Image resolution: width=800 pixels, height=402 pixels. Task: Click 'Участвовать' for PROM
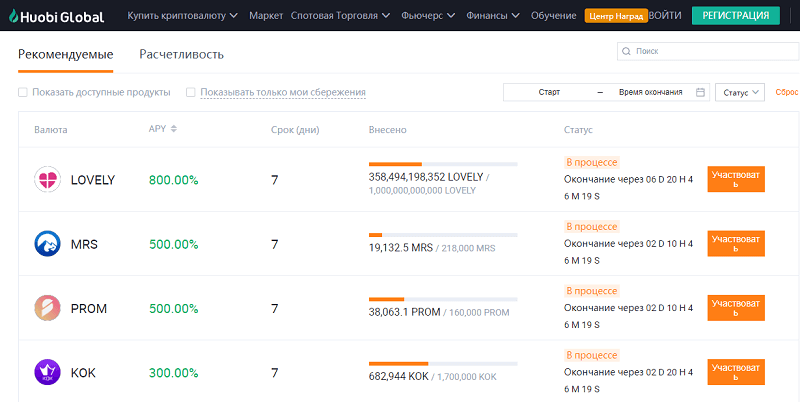click(736, 308)
